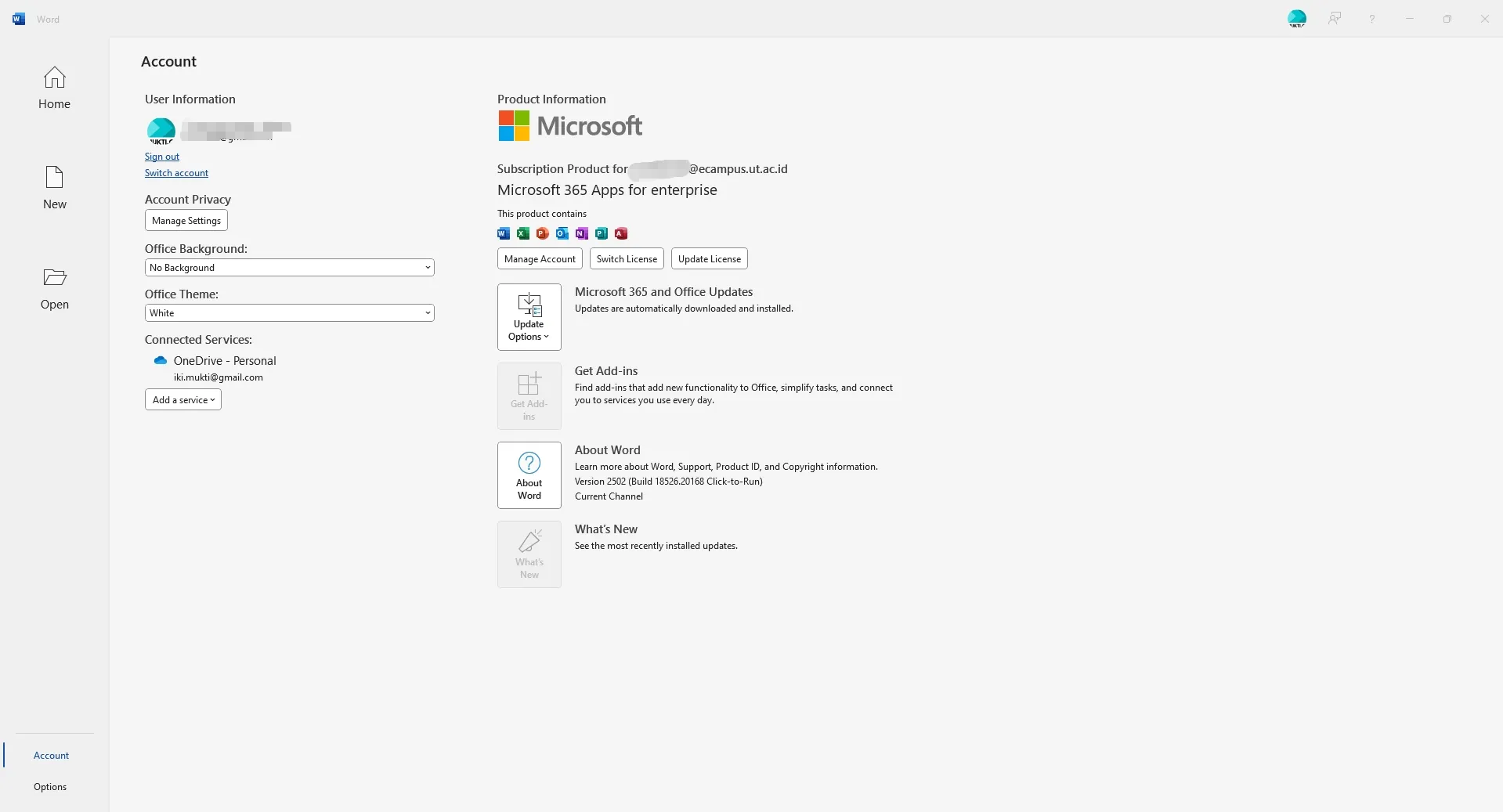Image resolution: width=1503 pixels, height=812 pixels.
Task: Click the PowerPoint product icon
Action: pyautogui.click(x=543, y=233)
